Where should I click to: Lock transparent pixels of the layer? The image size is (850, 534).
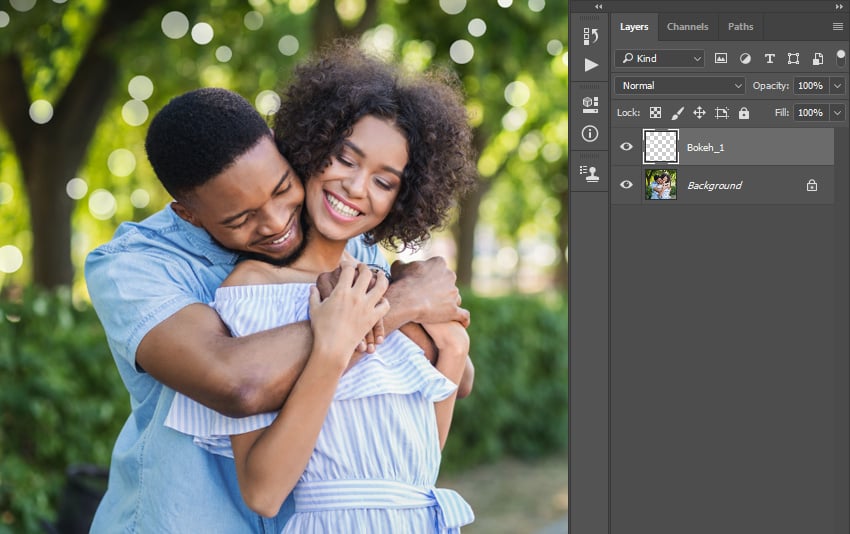click(x=655, y=113)
